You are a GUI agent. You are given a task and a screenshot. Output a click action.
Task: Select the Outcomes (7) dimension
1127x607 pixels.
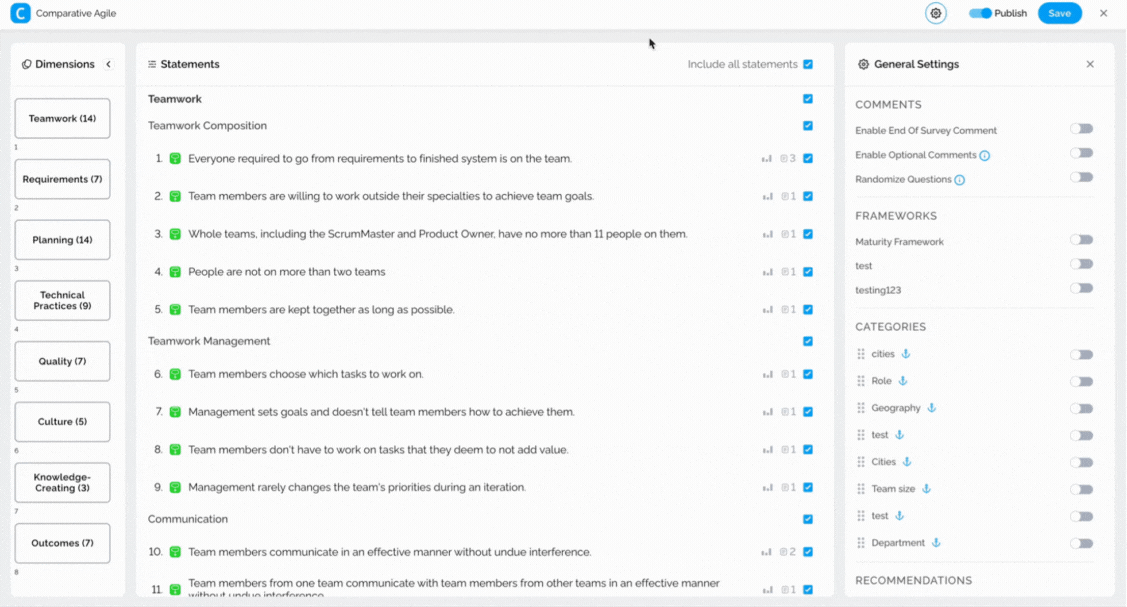click(x=62, y=543)
